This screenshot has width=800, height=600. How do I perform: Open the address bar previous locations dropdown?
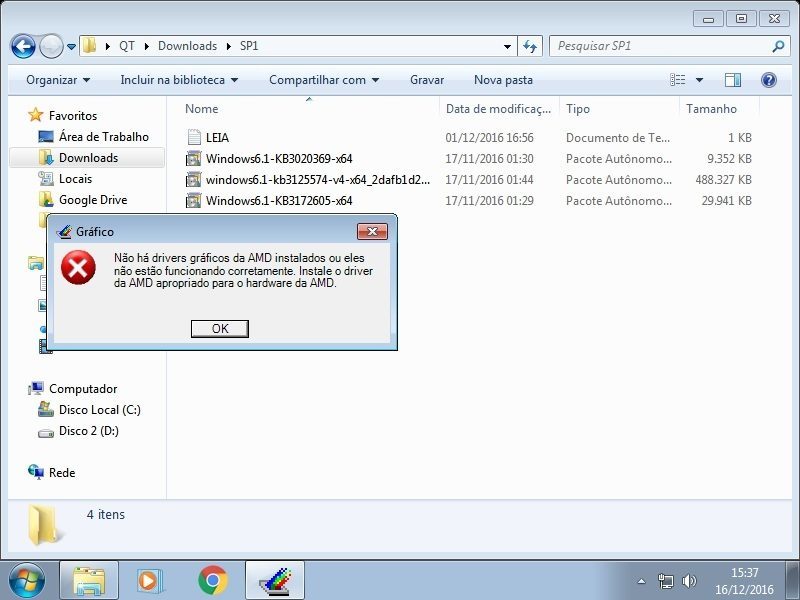tap(507, 46)
